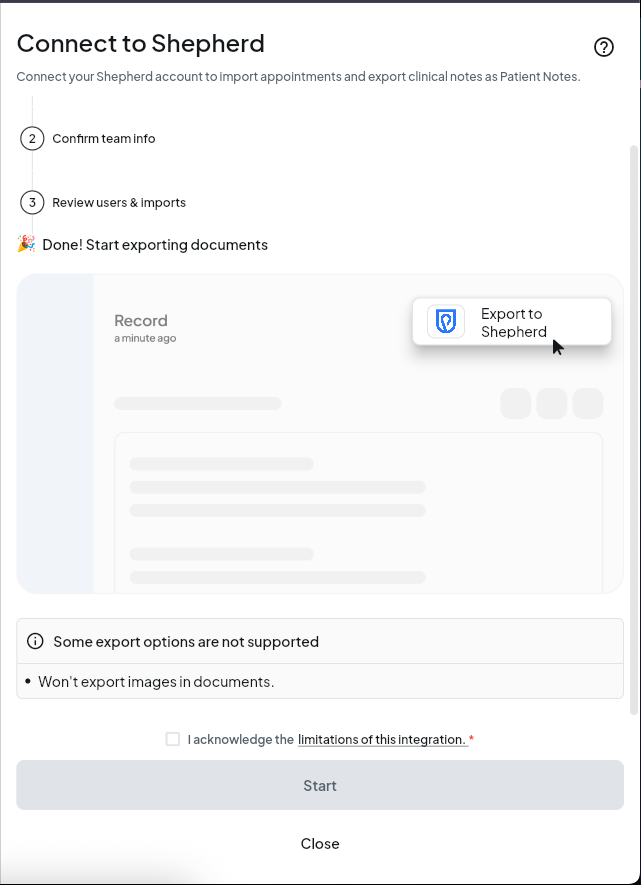Image resolution: width=641 pixels, height=885 pixels.
Task: Select step 2 circle Confirm team info
Action: pyautogui.click(x=32, y=138)
